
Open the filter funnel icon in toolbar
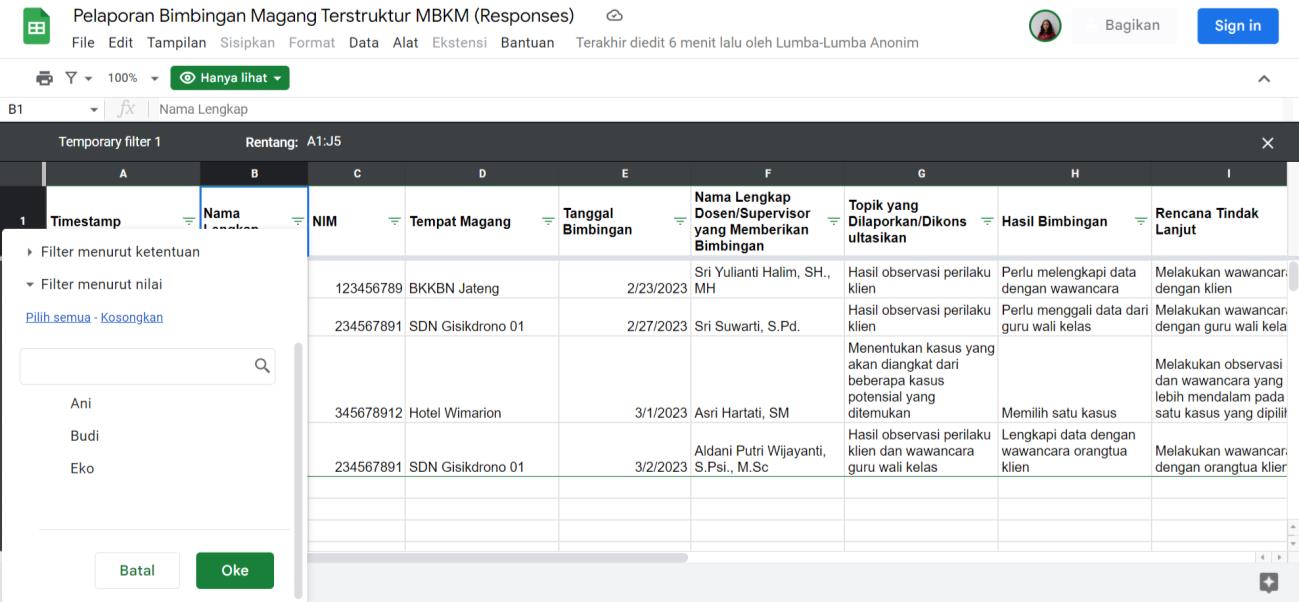click(71, 78)
